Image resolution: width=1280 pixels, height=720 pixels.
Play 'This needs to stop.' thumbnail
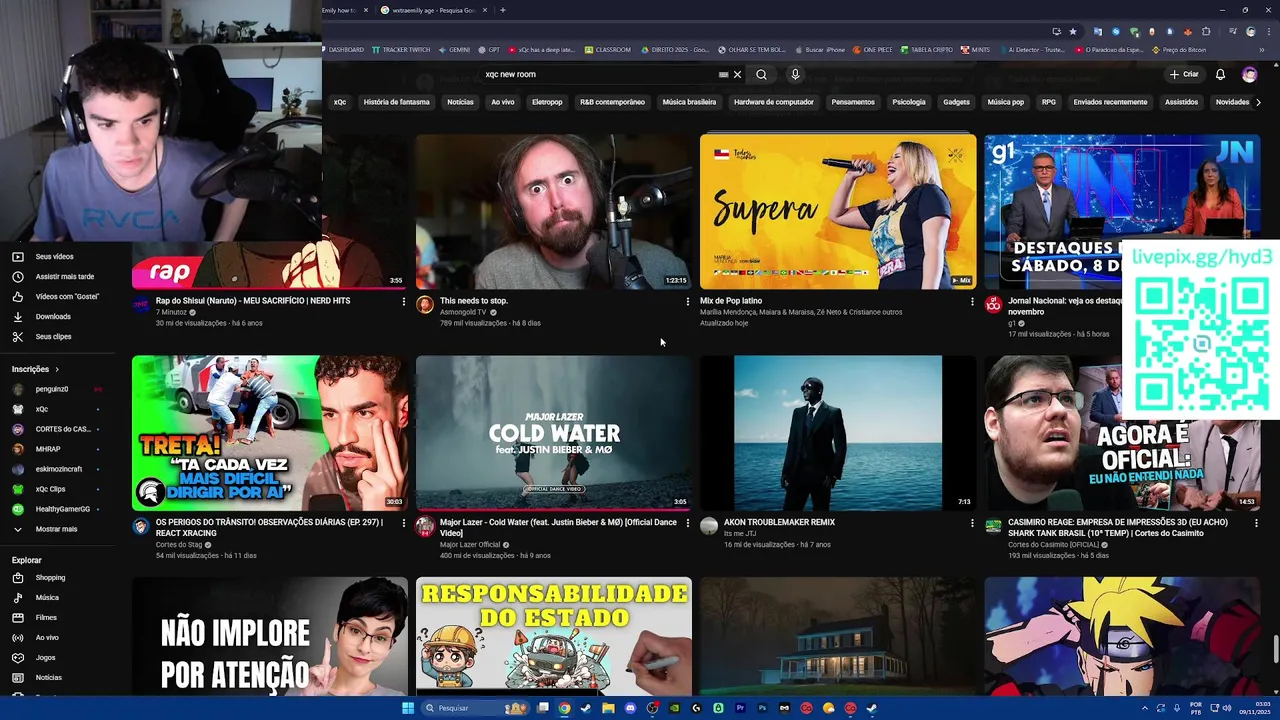(x=554, y=212)
